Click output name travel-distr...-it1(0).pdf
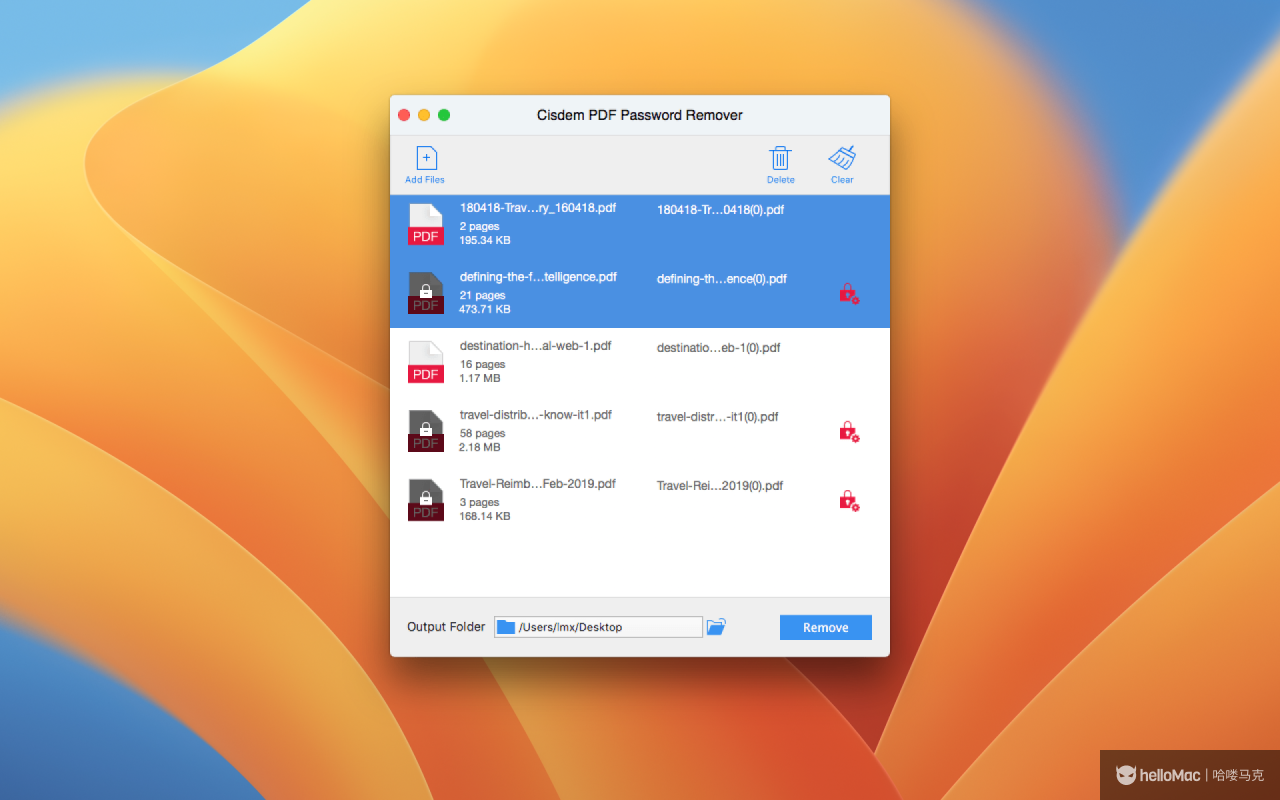 click(717, 417)
